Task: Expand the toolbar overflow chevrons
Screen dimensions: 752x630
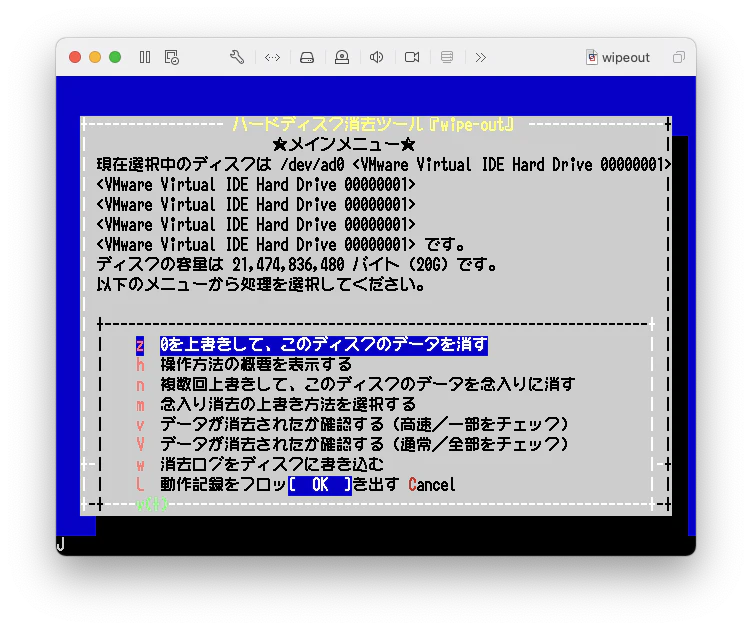Action: [481, 58]
